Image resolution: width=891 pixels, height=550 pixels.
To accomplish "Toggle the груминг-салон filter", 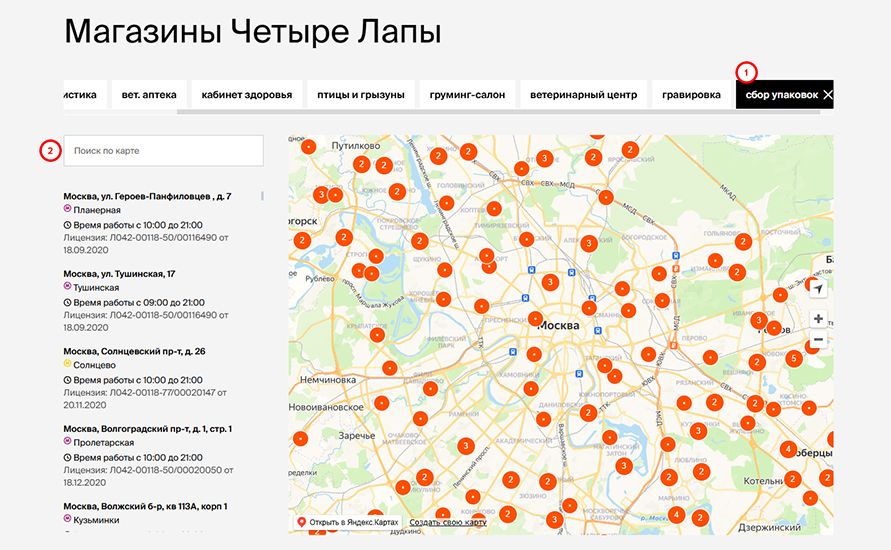I will coord(467,95).
